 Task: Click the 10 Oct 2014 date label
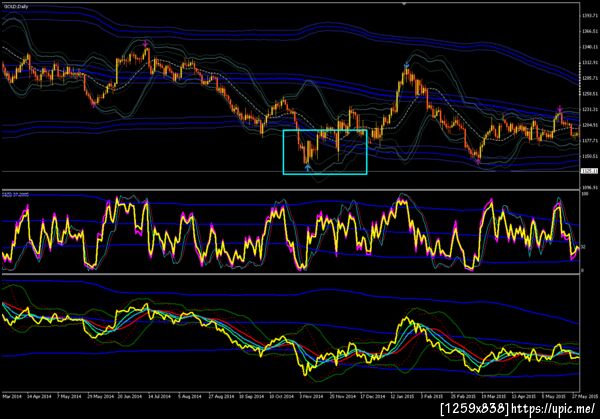point(281,396)
